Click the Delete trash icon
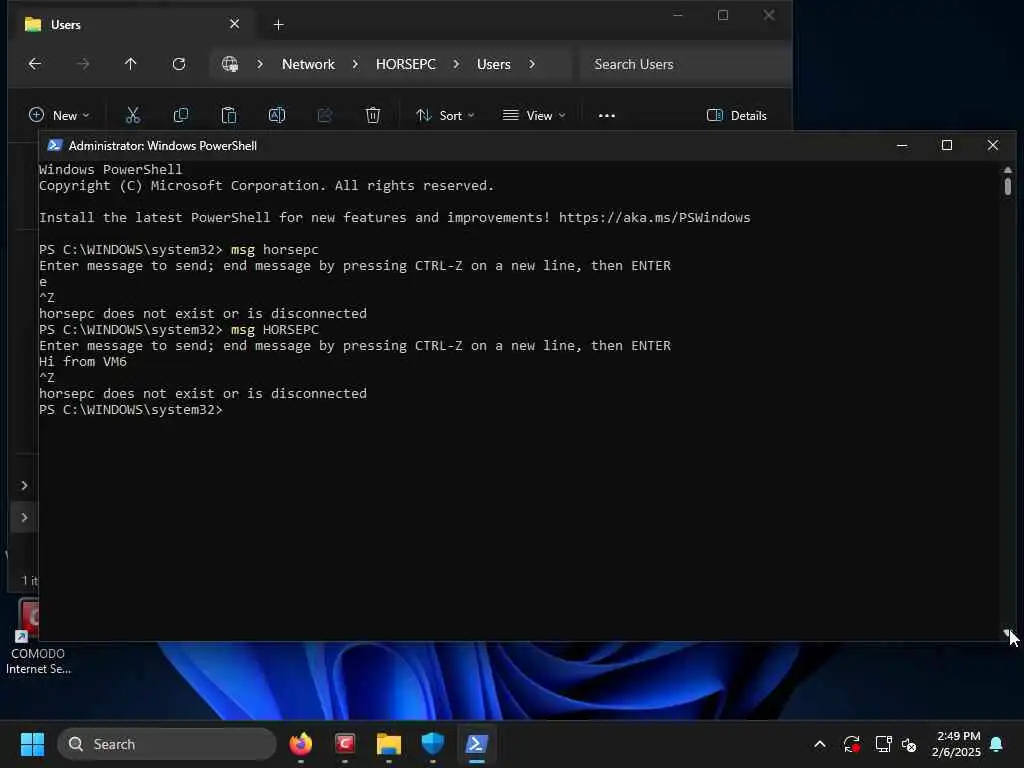 [372, 116]
